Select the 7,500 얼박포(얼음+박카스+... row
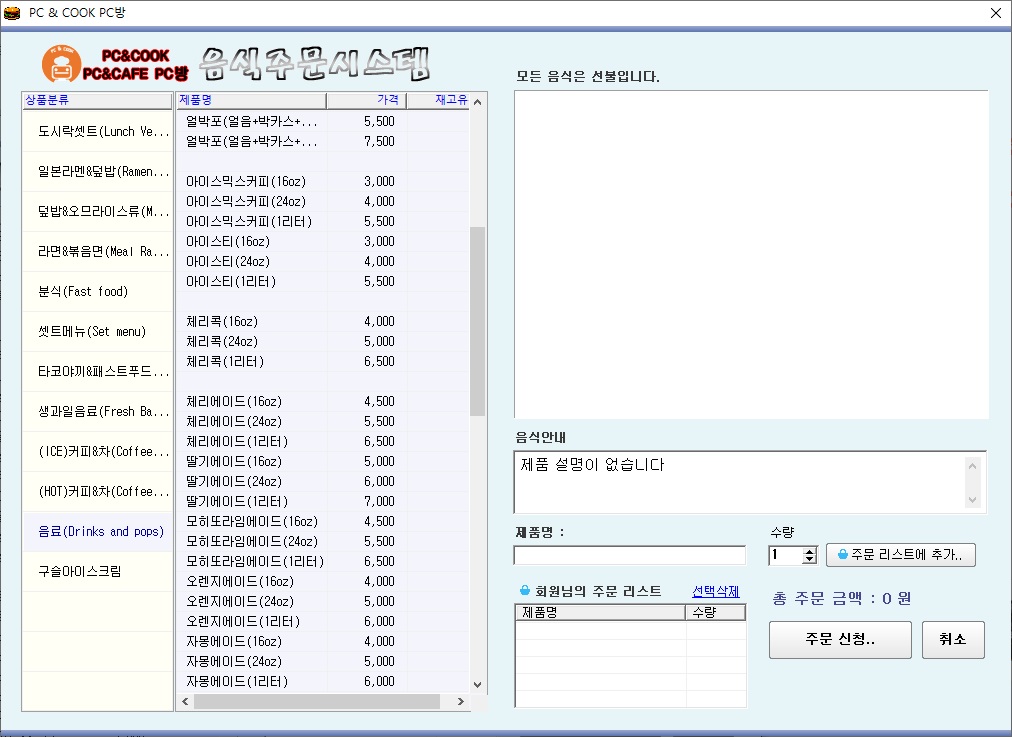1012x737 pixels. pos(323,141)
